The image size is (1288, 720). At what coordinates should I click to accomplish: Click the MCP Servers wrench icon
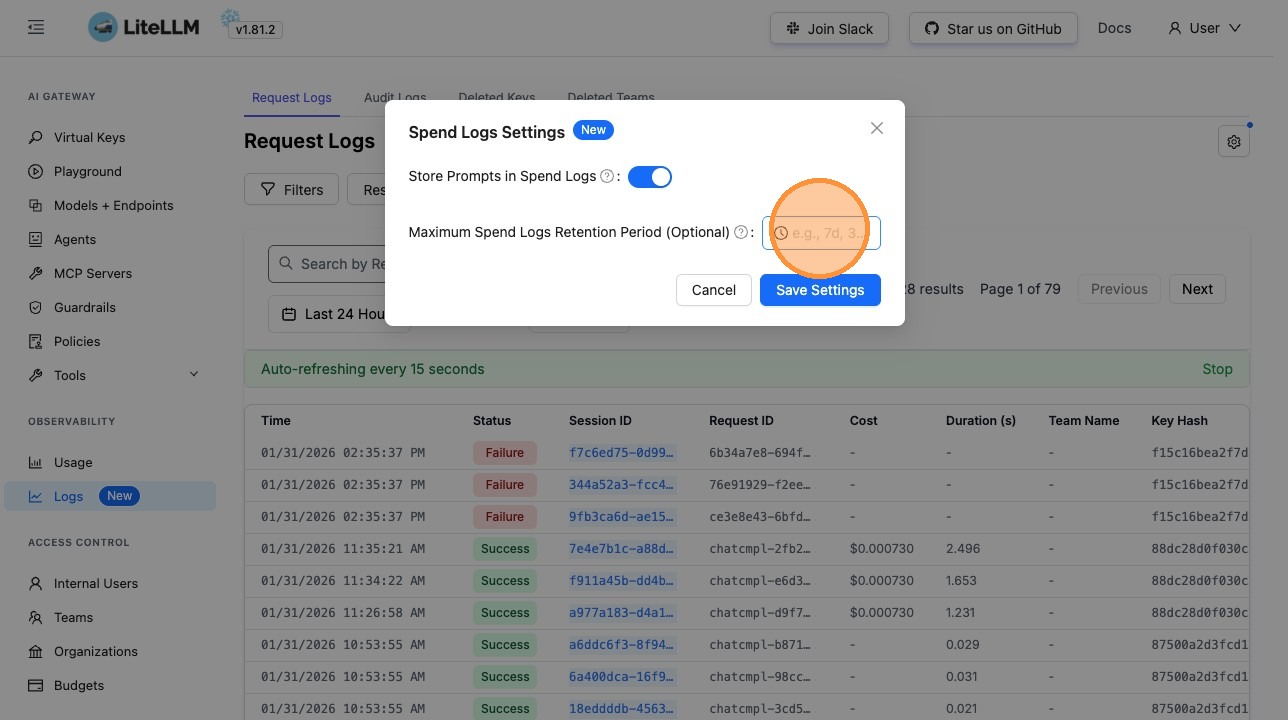click(36, 274)
